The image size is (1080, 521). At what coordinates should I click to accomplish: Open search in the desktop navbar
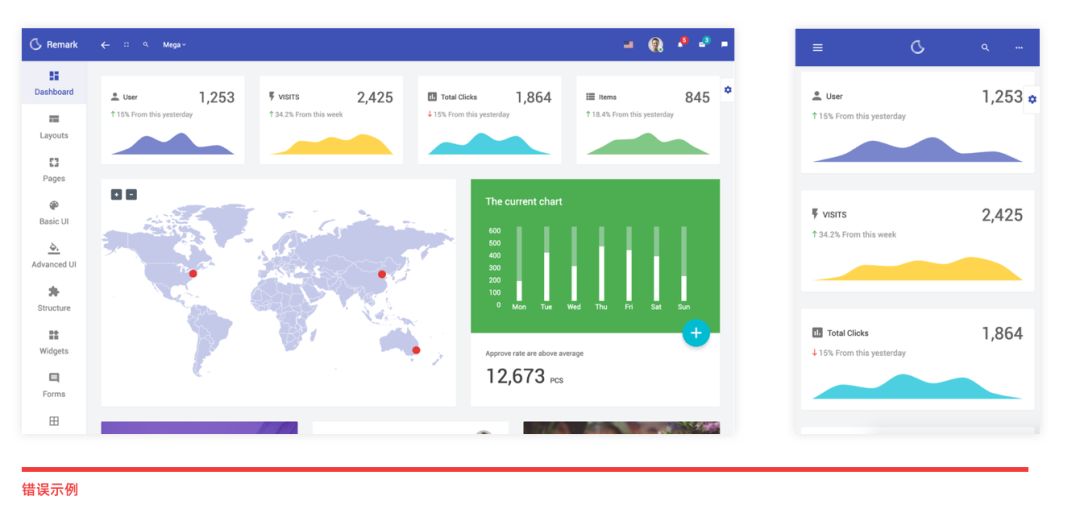tap(146, 45)
